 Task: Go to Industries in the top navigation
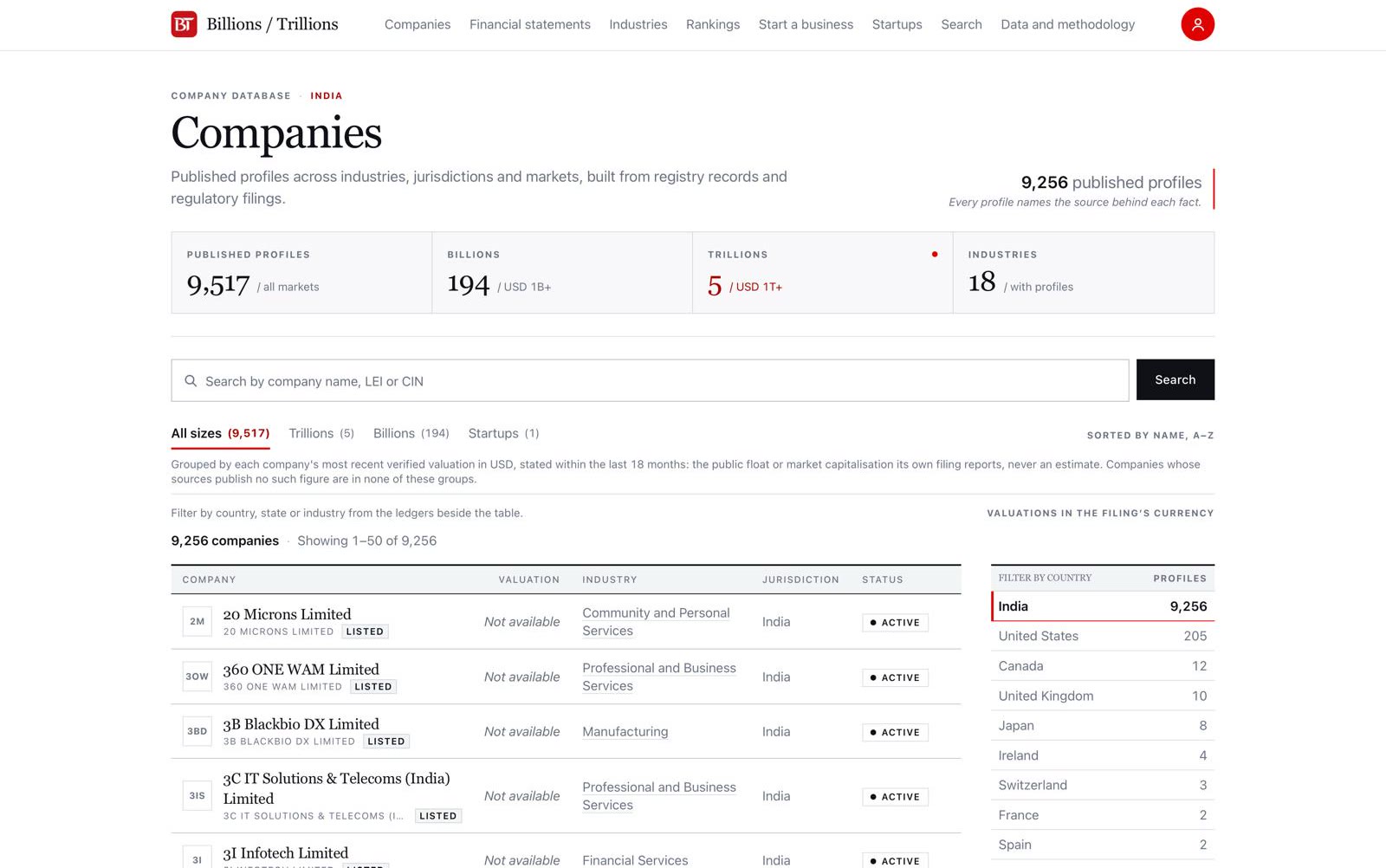click(638, 24)
